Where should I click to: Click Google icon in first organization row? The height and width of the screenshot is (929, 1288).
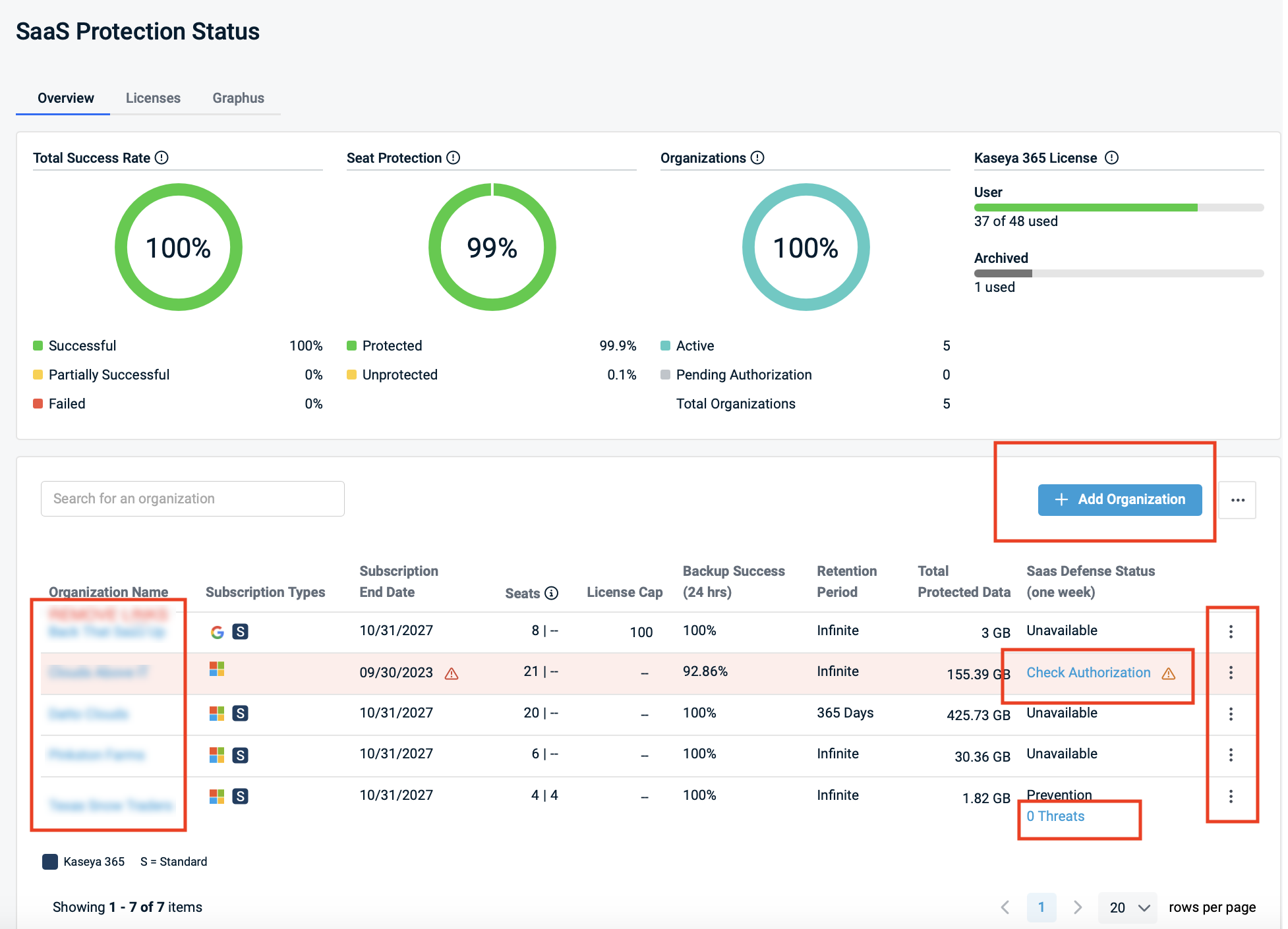[217, 632]
